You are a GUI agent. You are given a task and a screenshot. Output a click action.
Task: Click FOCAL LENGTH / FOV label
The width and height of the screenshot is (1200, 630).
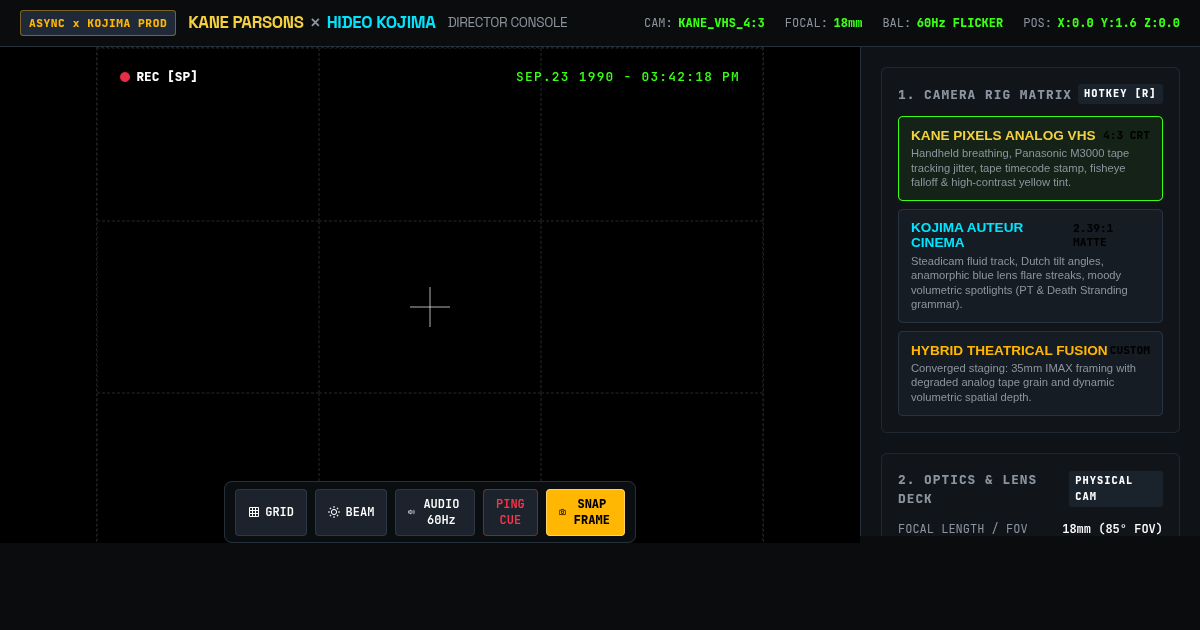pyautogui.click(x=963, y=529)
